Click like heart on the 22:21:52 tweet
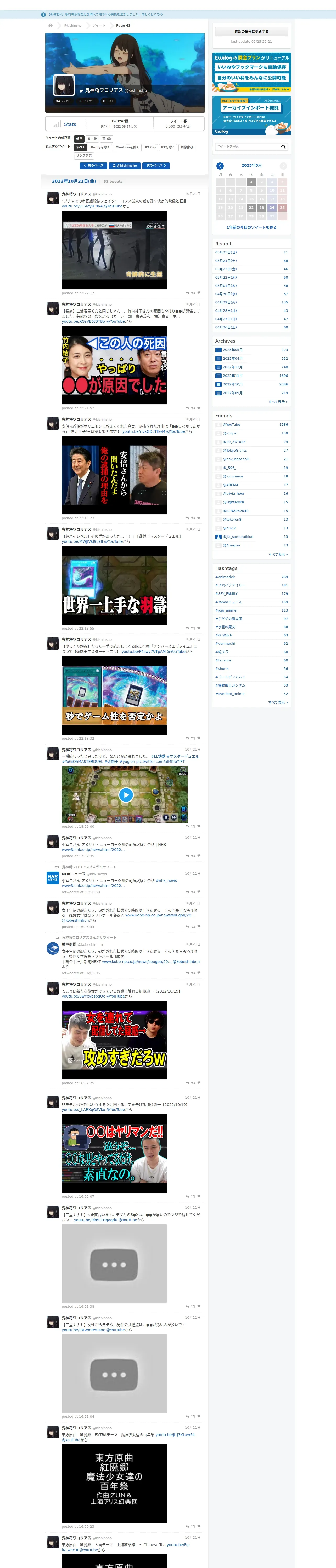The height and width of the screenshot is (1568, 336). coord(199,408)
